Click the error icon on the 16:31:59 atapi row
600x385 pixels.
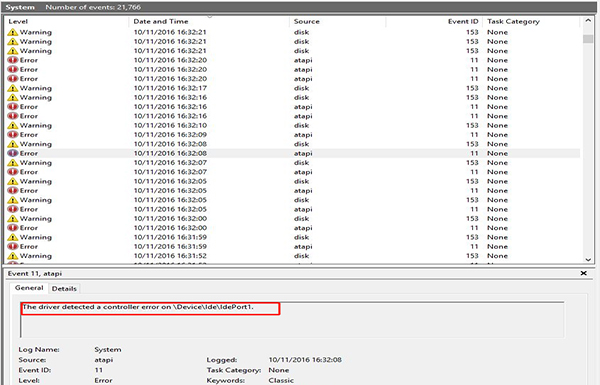13,246
